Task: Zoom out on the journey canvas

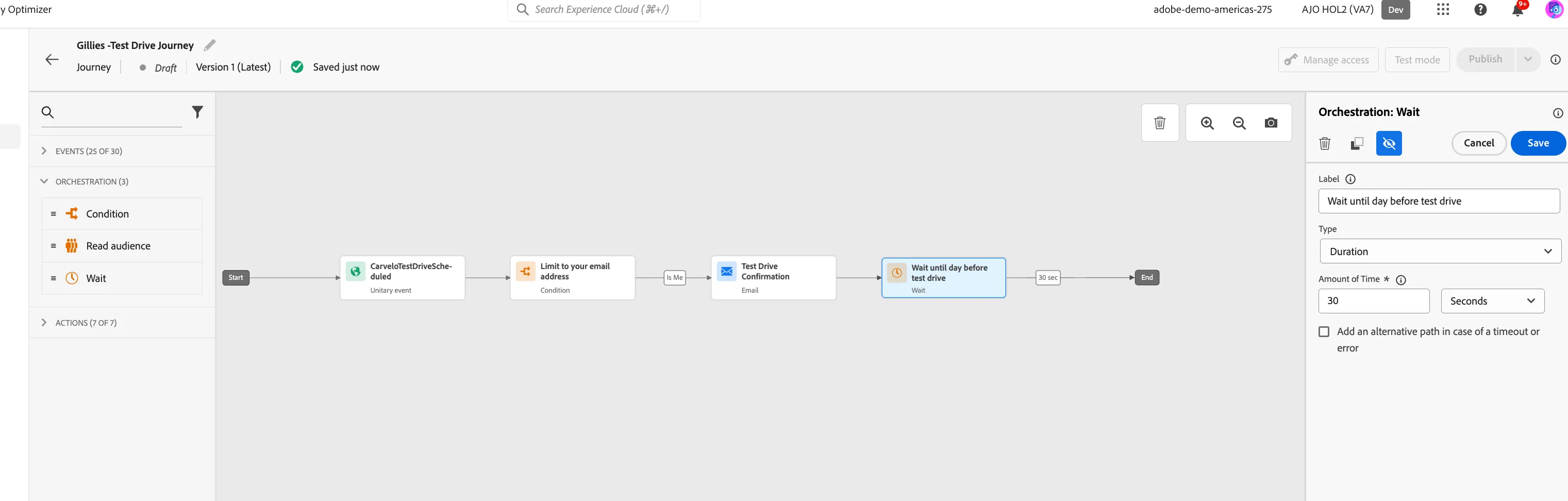Action: point(1239,123)
